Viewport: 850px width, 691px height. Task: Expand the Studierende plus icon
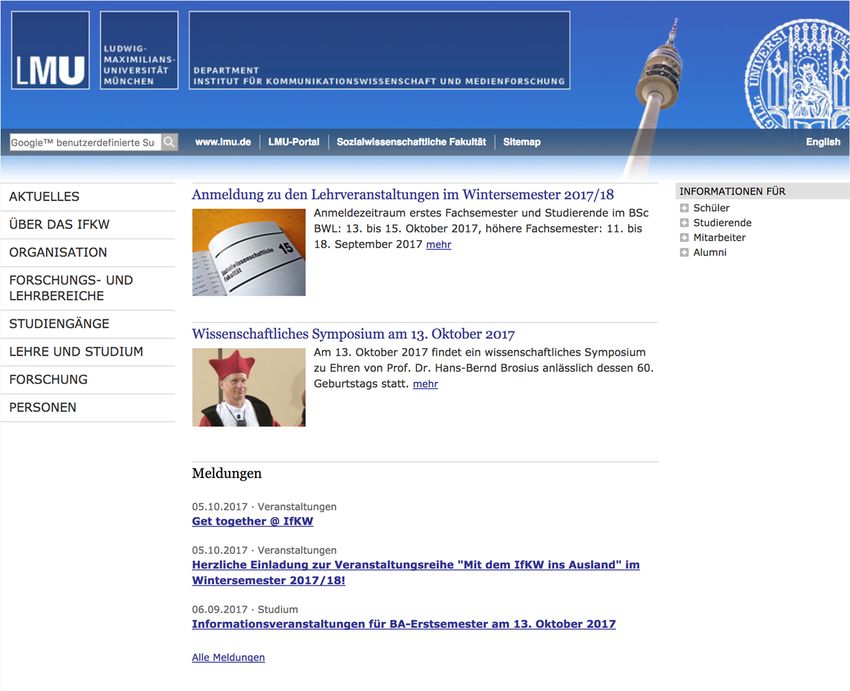pos(684,223)
